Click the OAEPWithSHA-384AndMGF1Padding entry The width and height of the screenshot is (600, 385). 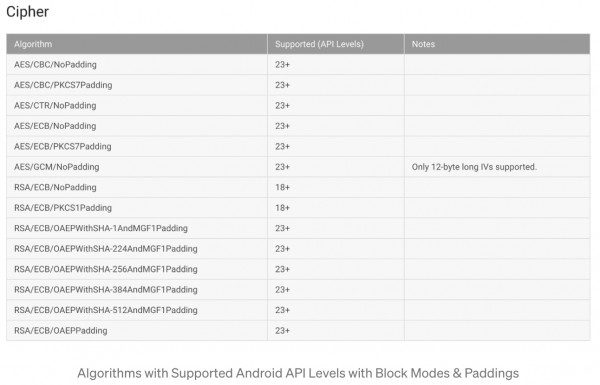(x=106, y=290)
